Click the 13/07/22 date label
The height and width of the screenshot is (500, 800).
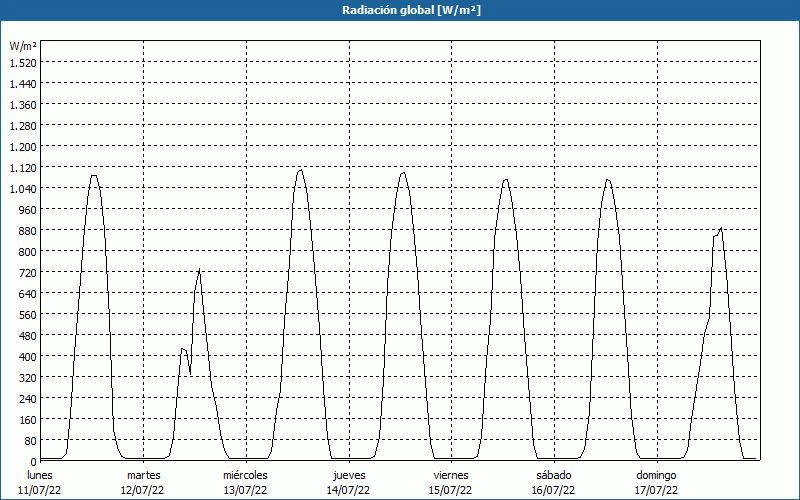(x=245, y=490)
